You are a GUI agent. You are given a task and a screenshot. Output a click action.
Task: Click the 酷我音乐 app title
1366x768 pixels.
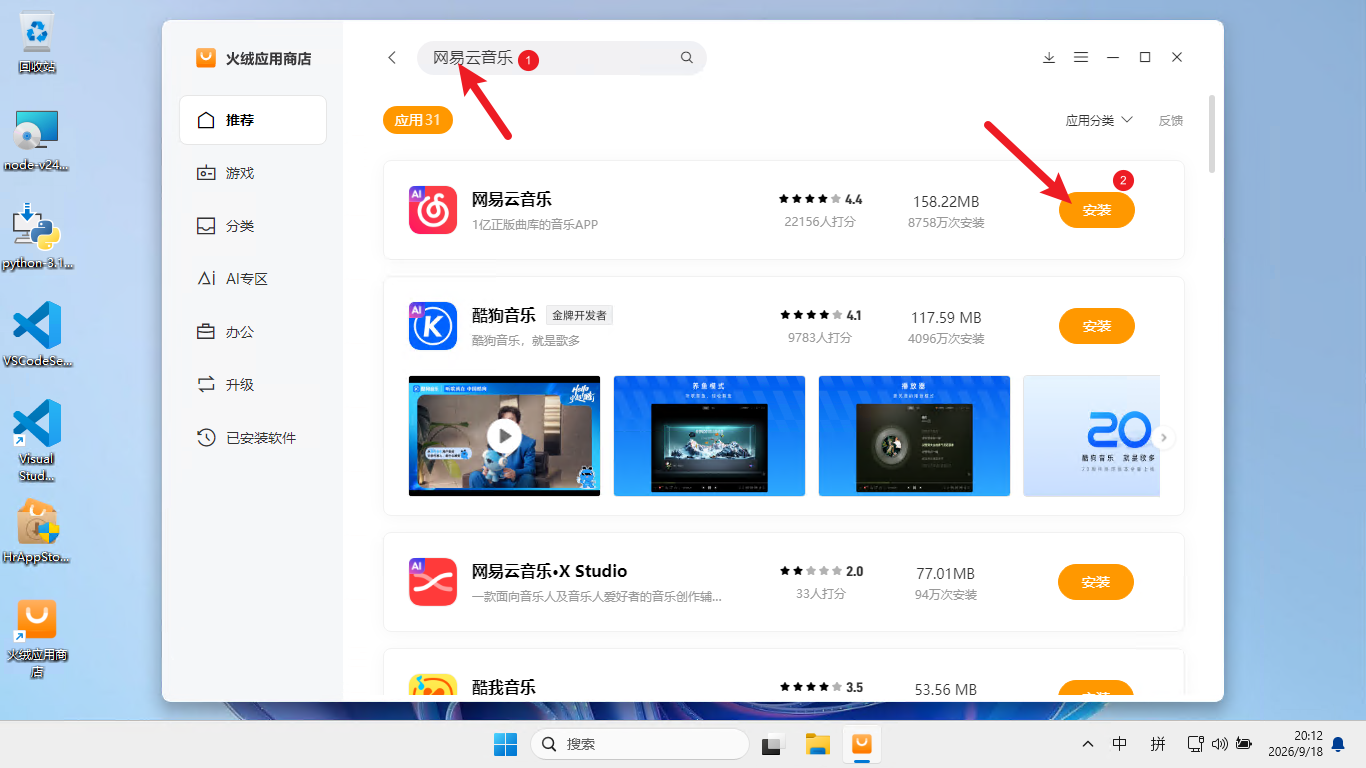(504, 687)
